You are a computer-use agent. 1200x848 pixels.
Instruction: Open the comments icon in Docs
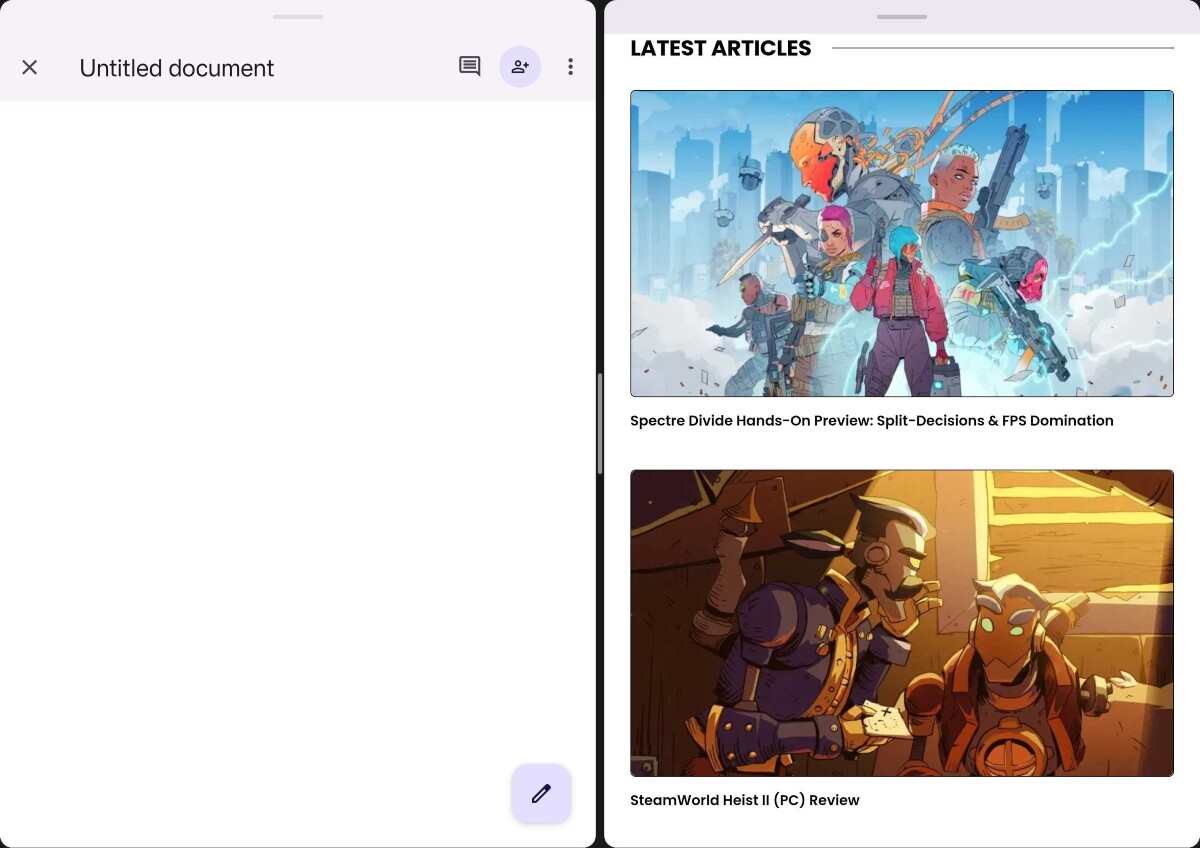pos(469,67)
